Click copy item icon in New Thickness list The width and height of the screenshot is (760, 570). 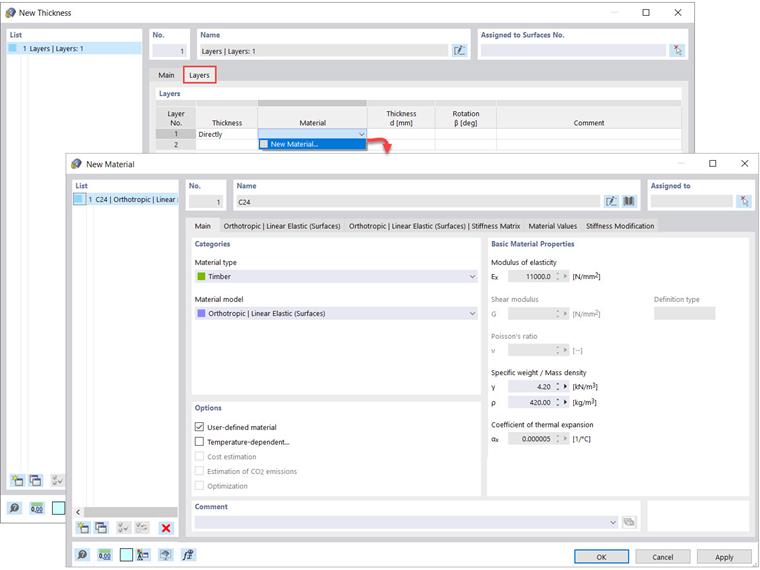click(36, 480)
